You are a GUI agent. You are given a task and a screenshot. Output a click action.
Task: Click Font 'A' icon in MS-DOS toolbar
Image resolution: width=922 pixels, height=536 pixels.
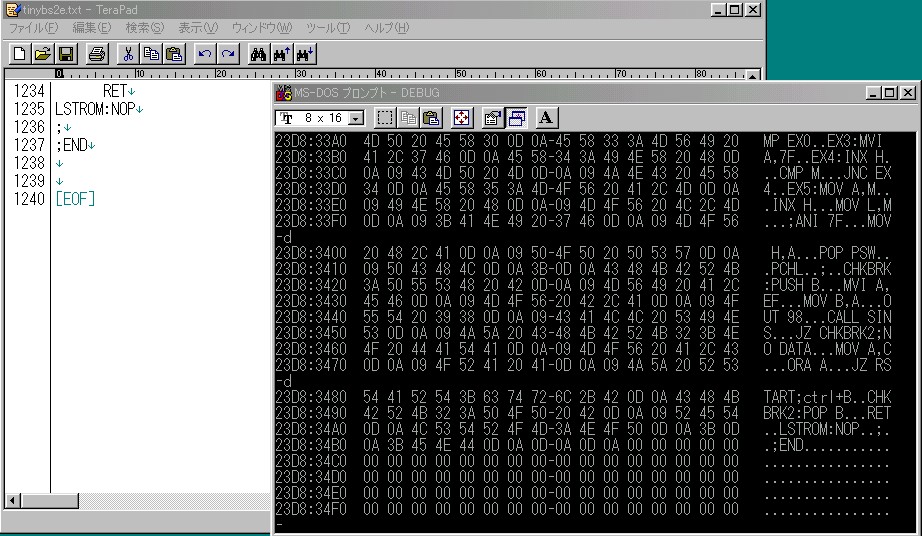point(546,118)
